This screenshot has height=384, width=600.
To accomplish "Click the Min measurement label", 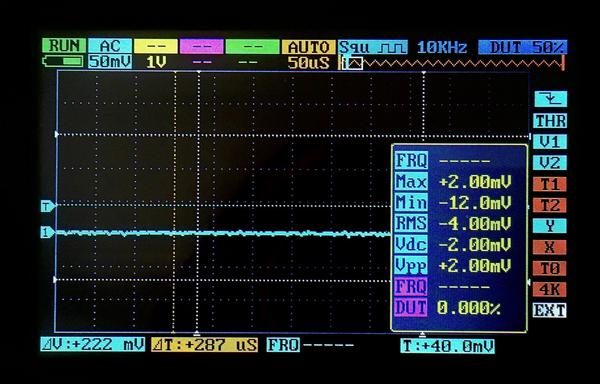I will 411,202.
